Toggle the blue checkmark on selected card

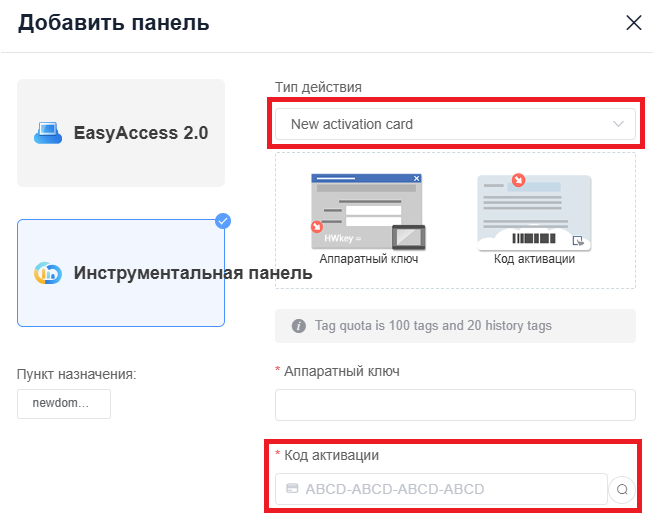click(223, 221)
